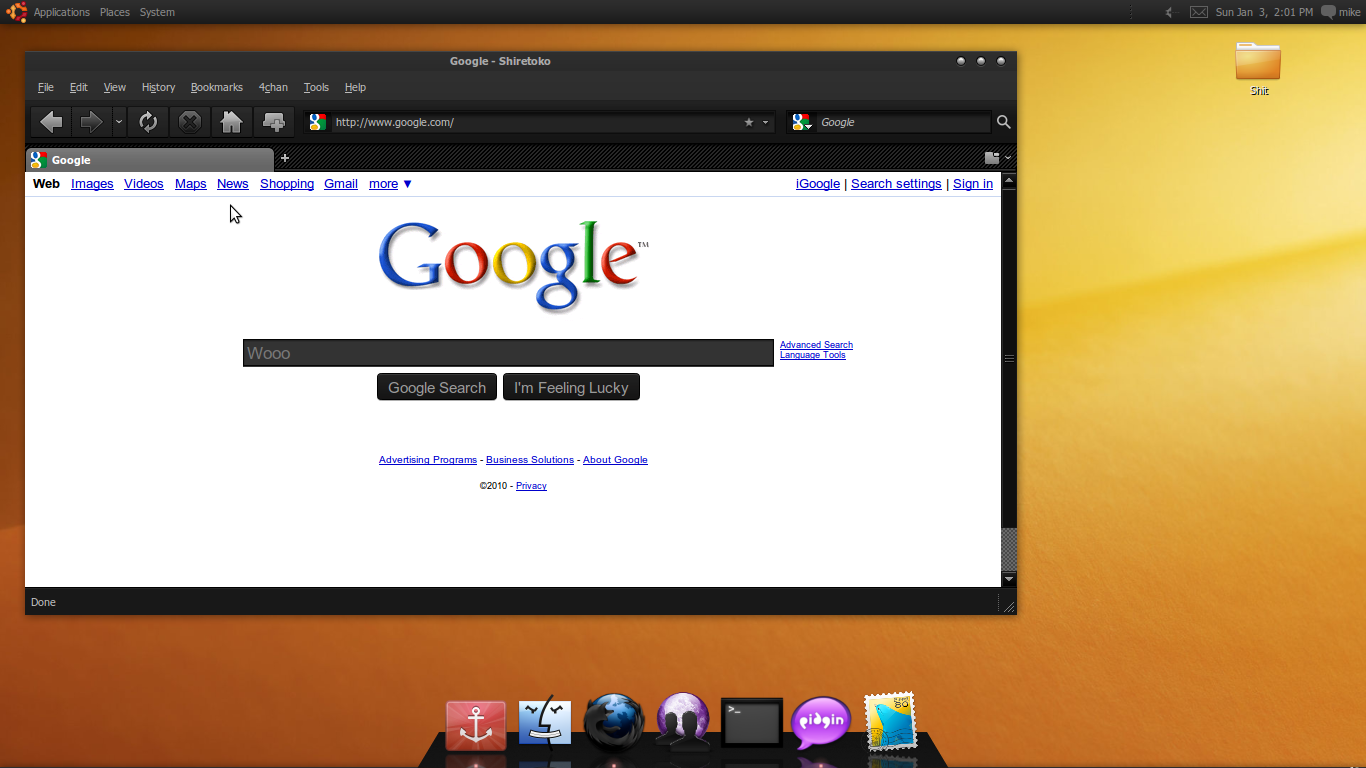Launch the dark Firefox globe in dock
Viewport: 1366px width, 768px height.
[x=612, y=722]
